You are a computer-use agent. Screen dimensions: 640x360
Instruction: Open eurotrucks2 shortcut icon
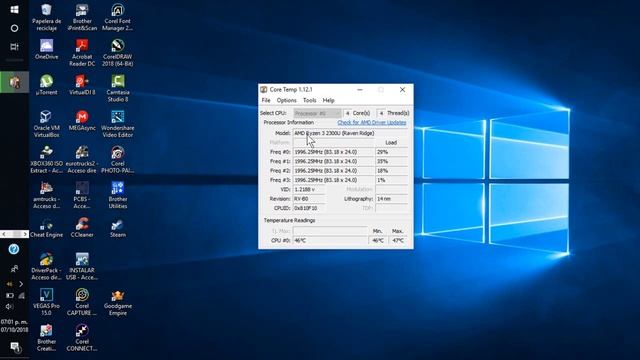pos(82,159)
